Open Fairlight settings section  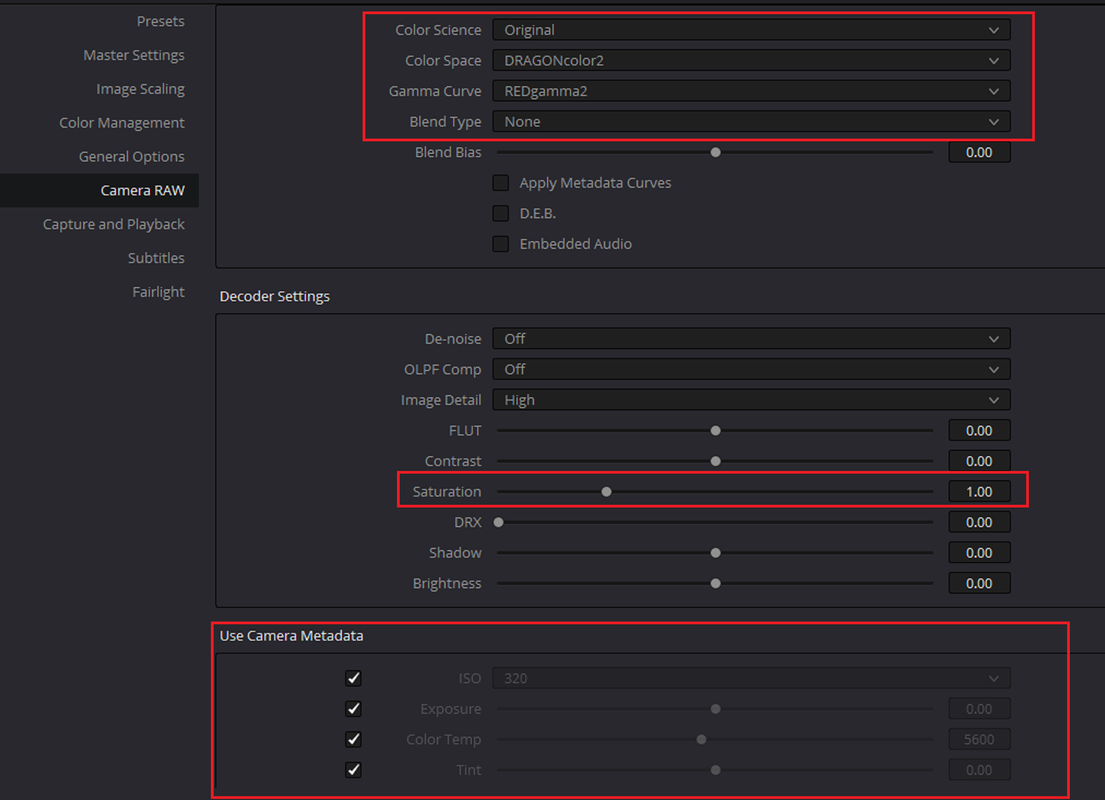(x=159, y=292)
